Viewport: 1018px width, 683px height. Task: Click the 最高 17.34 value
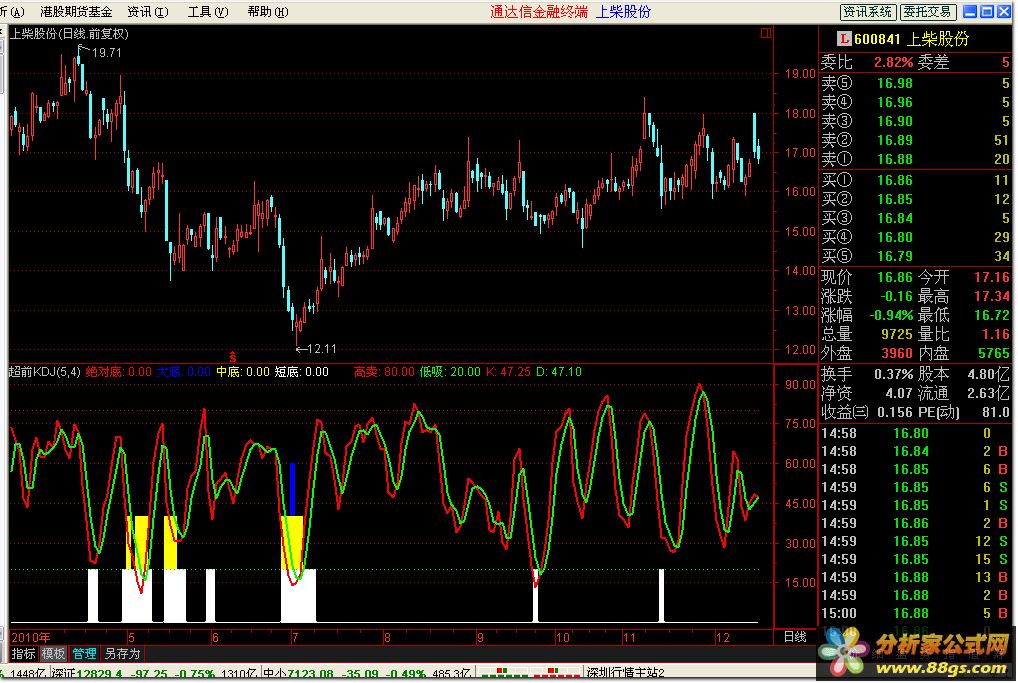coord(991,296)
